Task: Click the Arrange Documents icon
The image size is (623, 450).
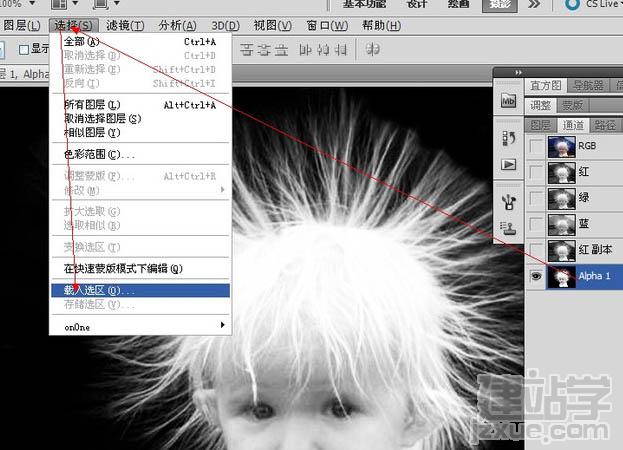Action: click(x=59, y=4)
